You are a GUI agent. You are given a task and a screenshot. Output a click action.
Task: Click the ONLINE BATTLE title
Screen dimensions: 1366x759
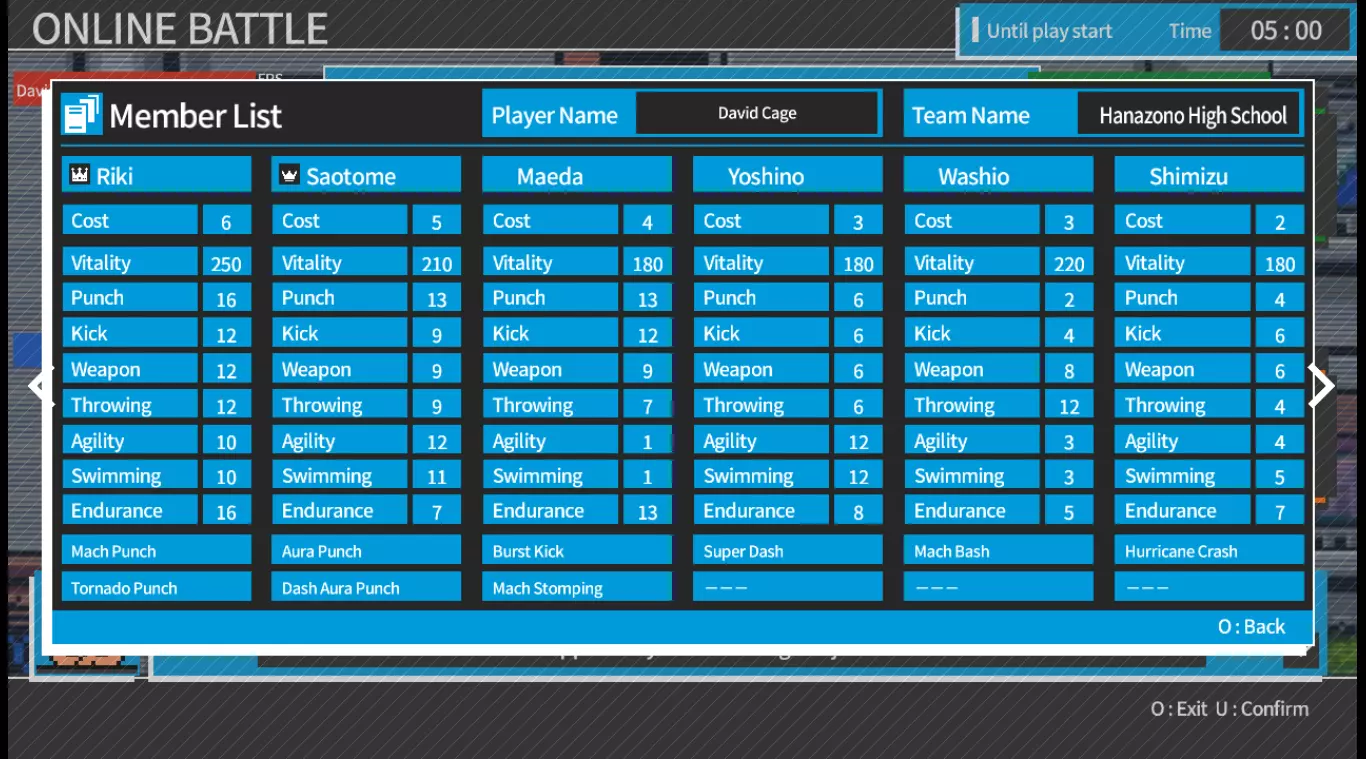pos(180,30)
